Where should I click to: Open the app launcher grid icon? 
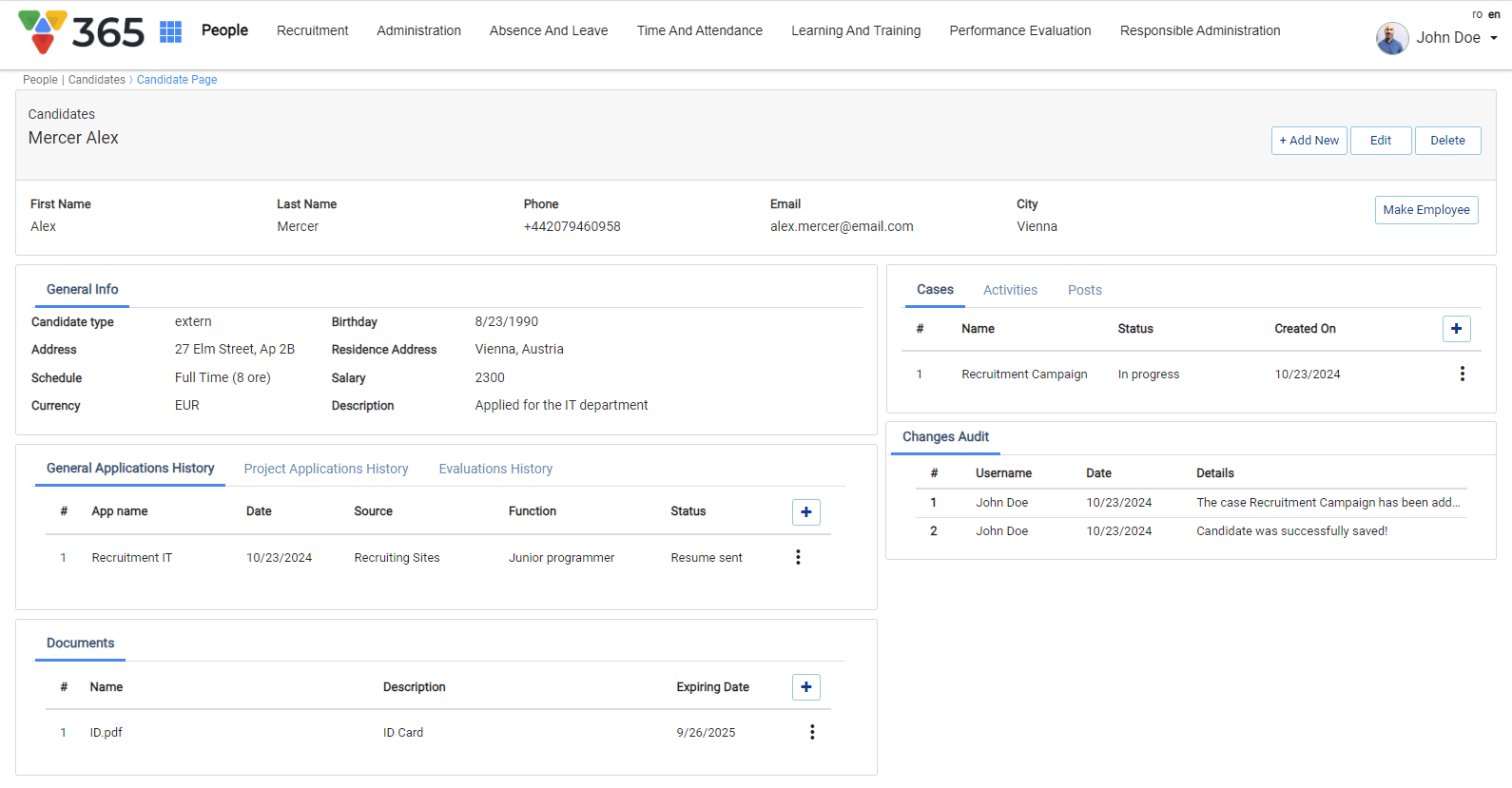click(170, 31)
